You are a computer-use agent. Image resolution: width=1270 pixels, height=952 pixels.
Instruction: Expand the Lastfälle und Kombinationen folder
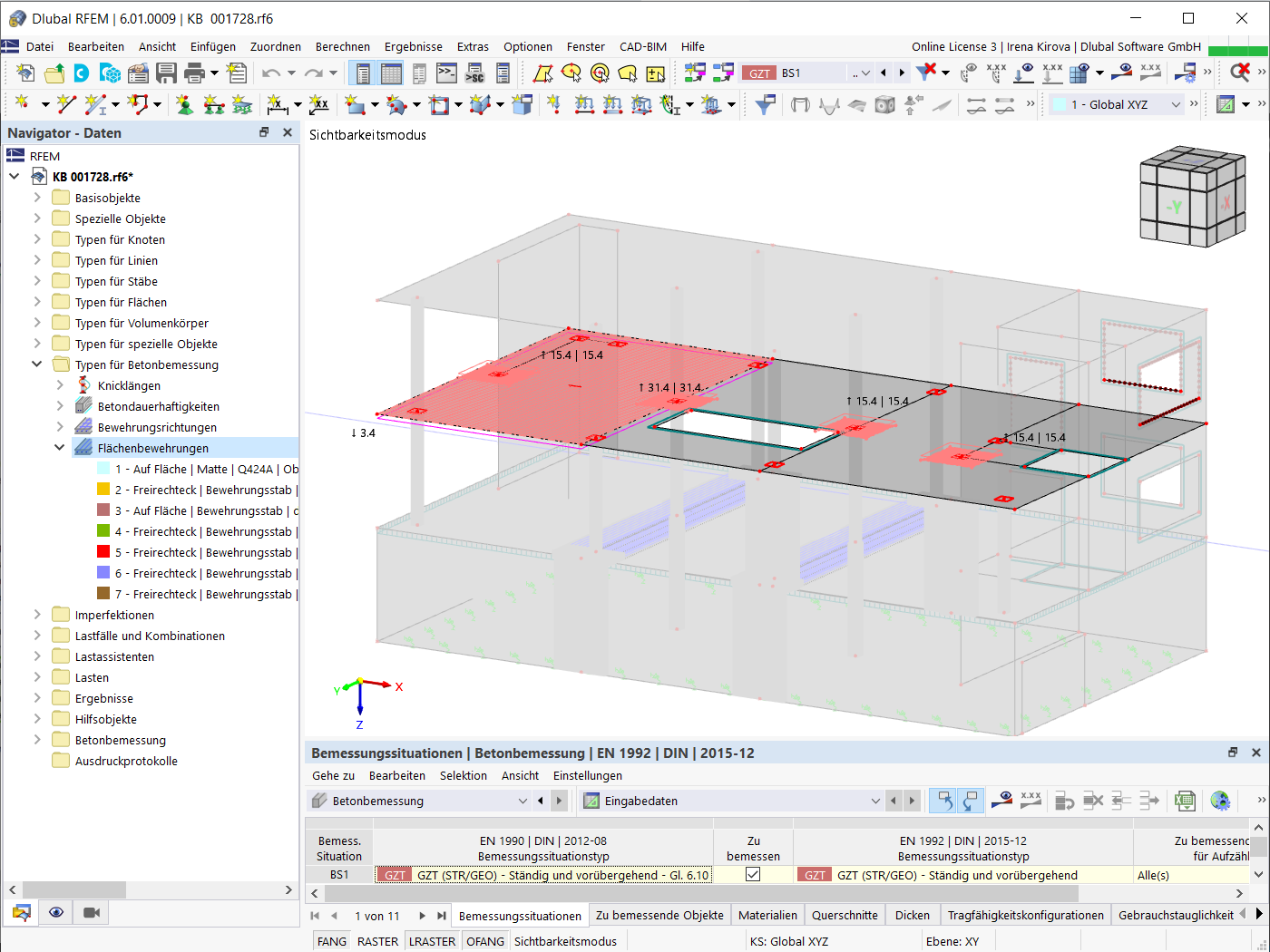(37, 636)
